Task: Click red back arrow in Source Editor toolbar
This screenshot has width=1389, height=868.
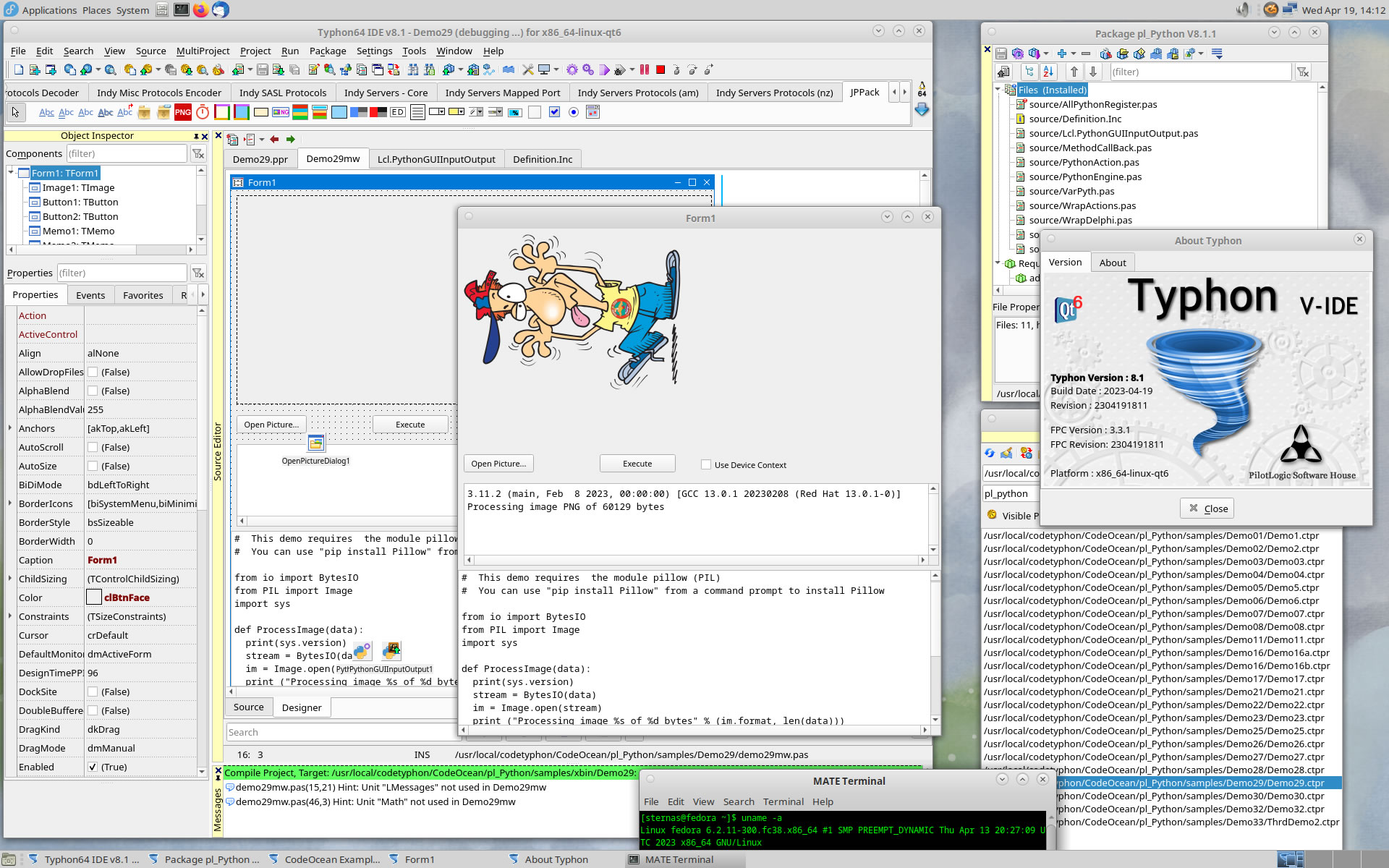Action: tap(274, 139)
